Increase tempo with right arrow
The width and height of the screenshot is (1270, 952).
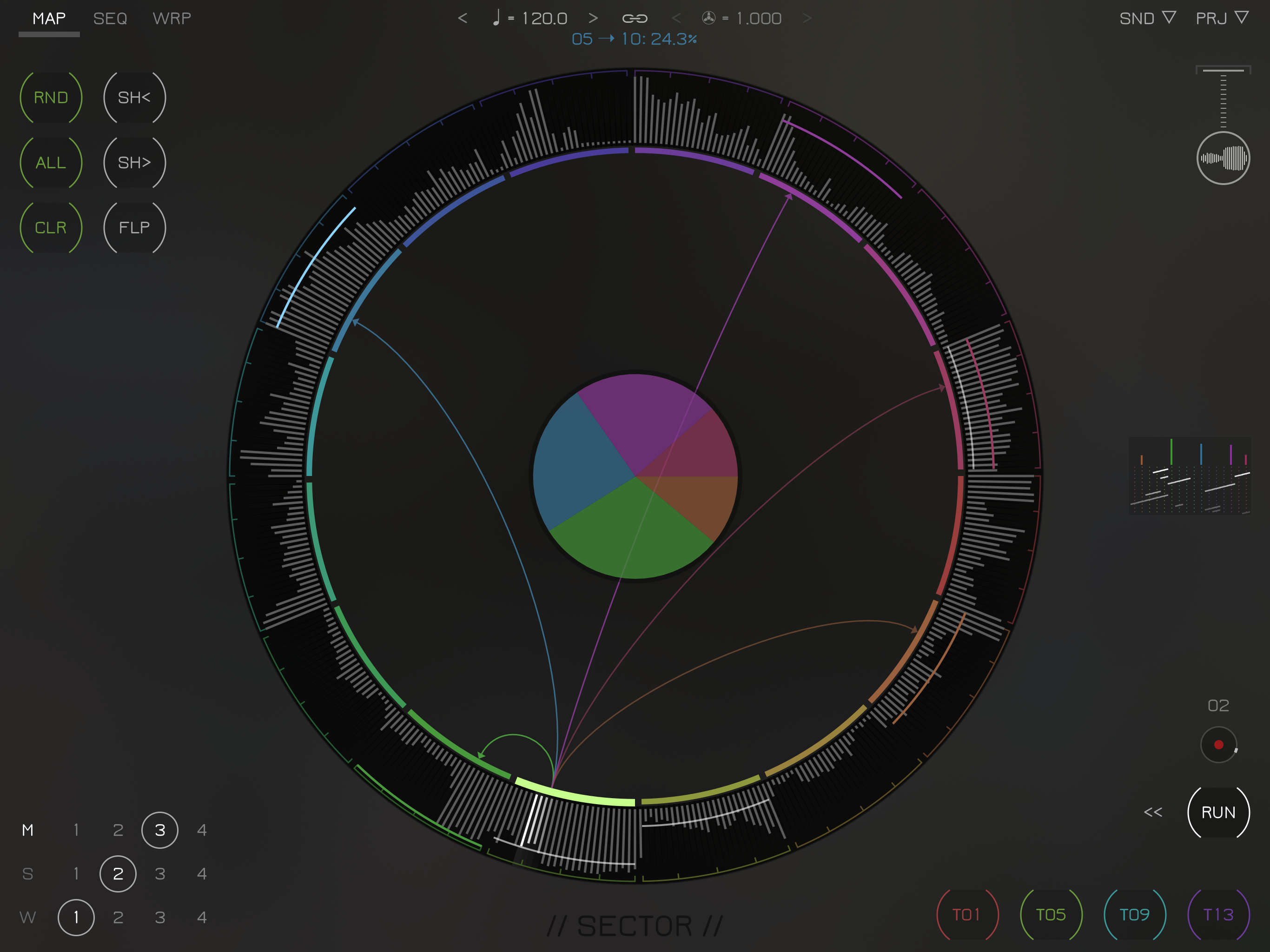pos(593,19)
